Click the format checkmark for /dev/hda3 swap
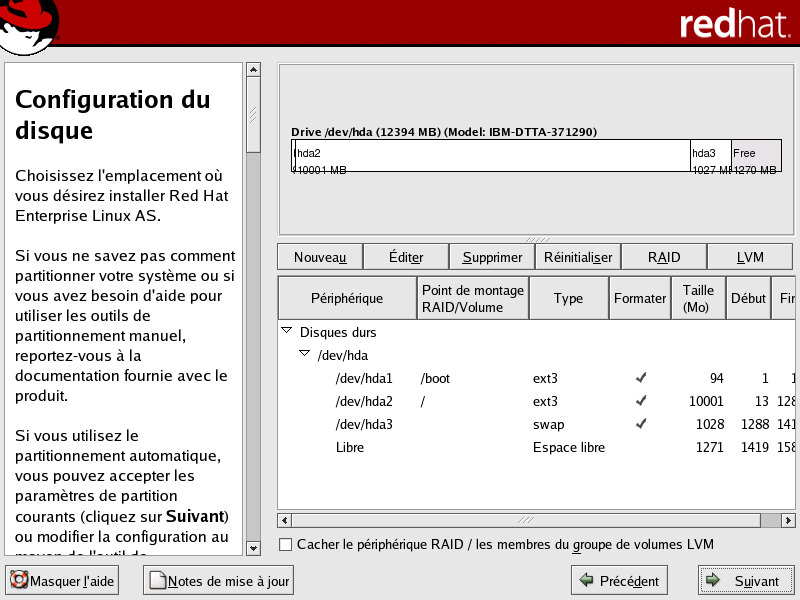800x600 pixels. (x=640, y=425)
